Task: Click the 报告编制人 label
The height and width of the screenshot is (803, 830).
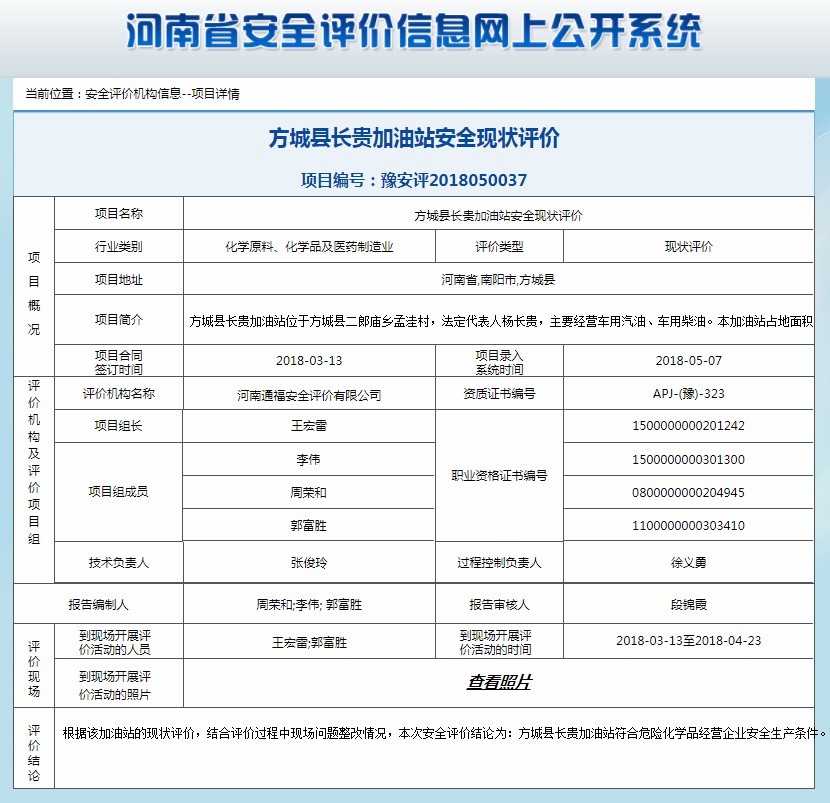Action: (x=98, y=604)
